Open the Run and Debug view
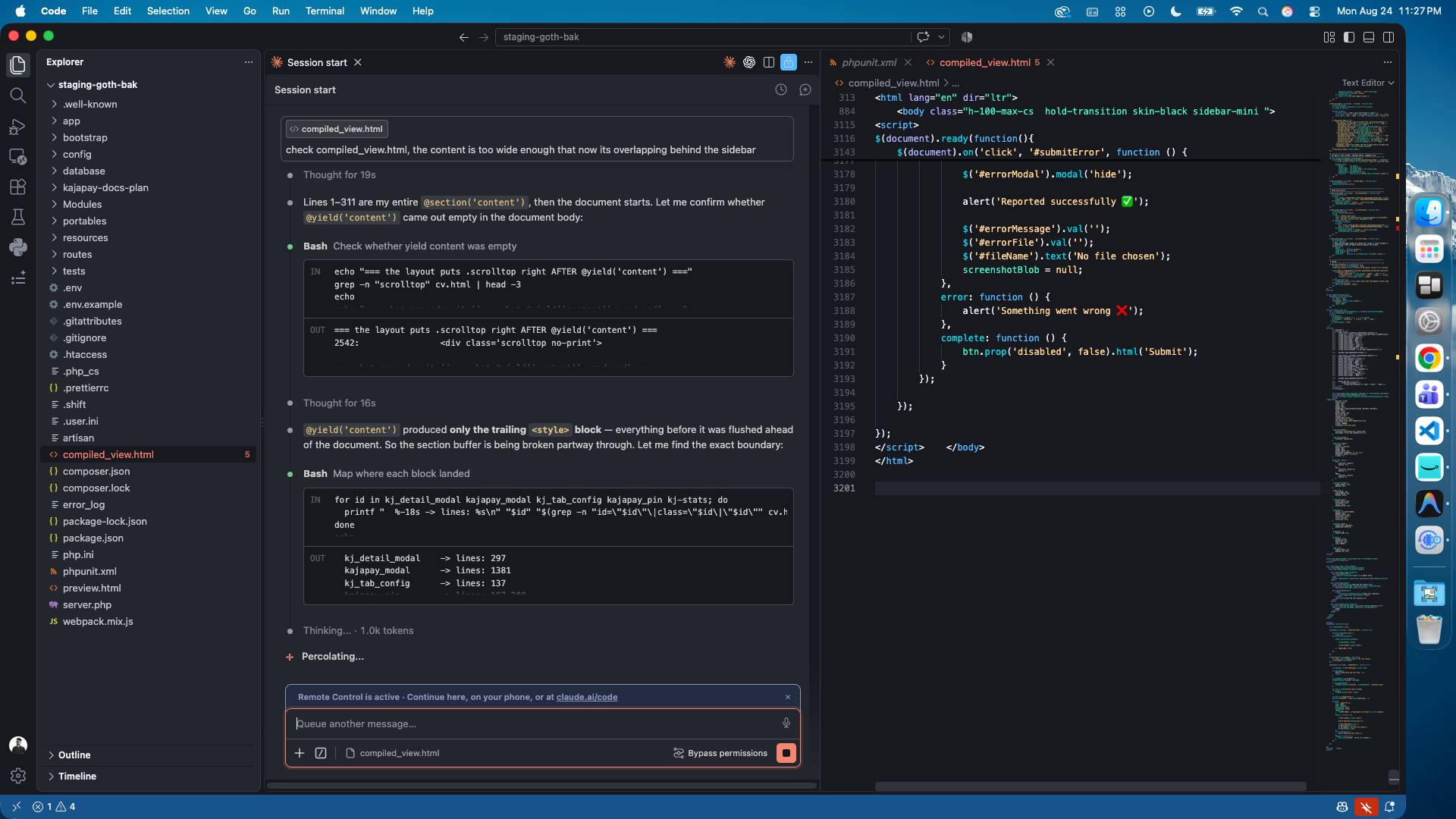 17,127
